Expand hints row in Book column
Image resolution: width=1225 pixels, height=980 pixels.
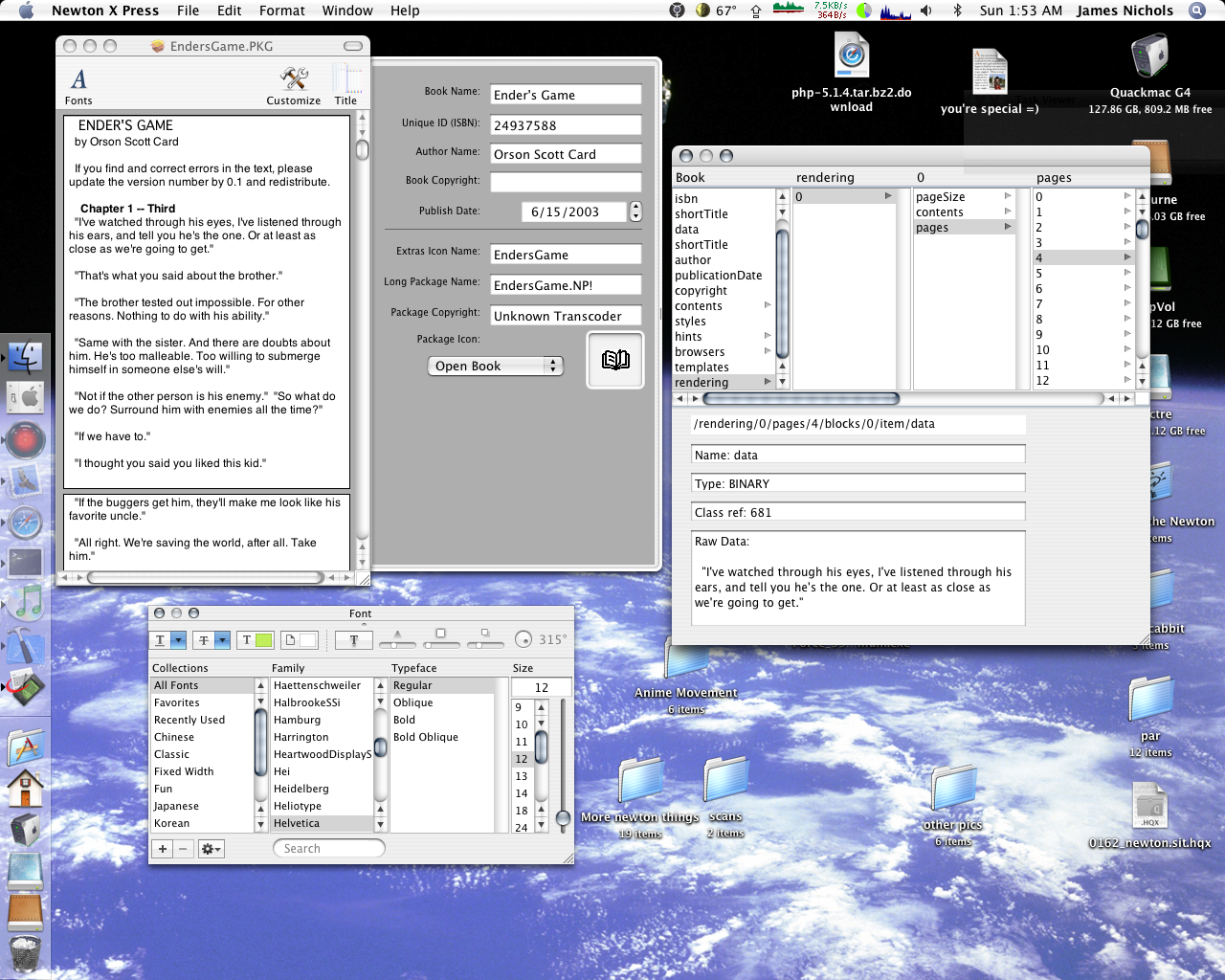click(x=767, y=336)
